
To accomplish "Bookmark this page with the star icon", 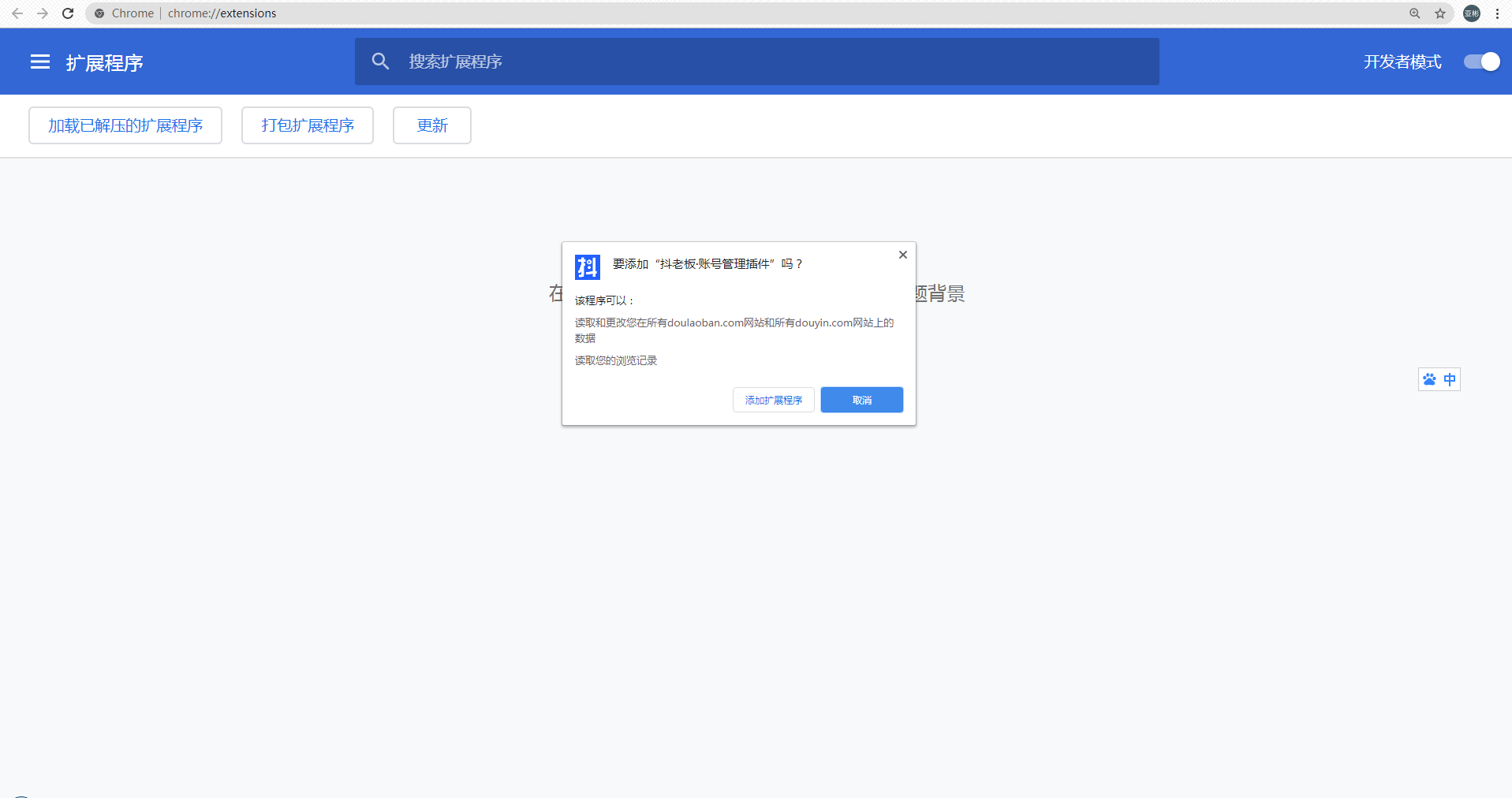I will click(1440, 13).
